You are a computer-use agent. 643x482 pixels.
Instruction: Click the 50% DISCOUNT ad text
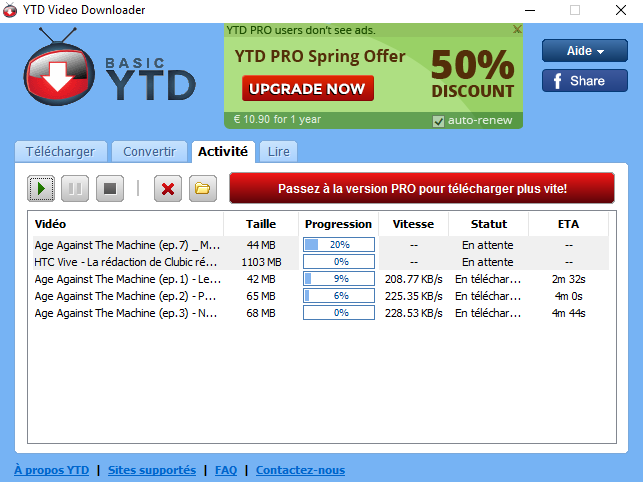click(473, 74)
